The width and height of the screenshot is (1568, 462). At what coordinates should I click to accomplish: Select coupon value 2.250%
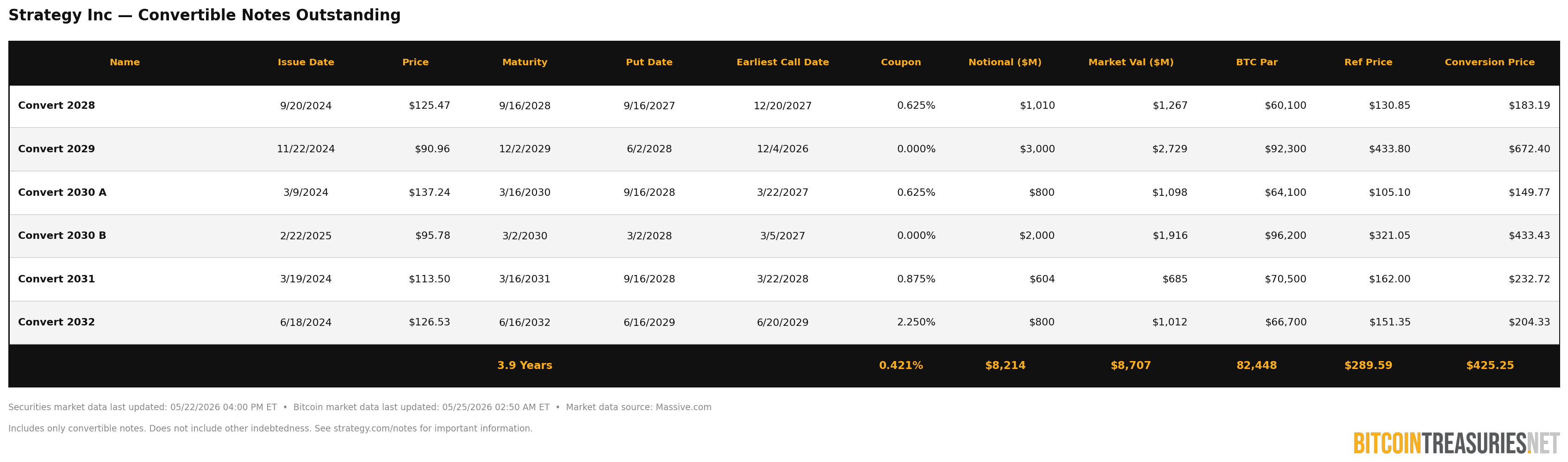(916, 322)
